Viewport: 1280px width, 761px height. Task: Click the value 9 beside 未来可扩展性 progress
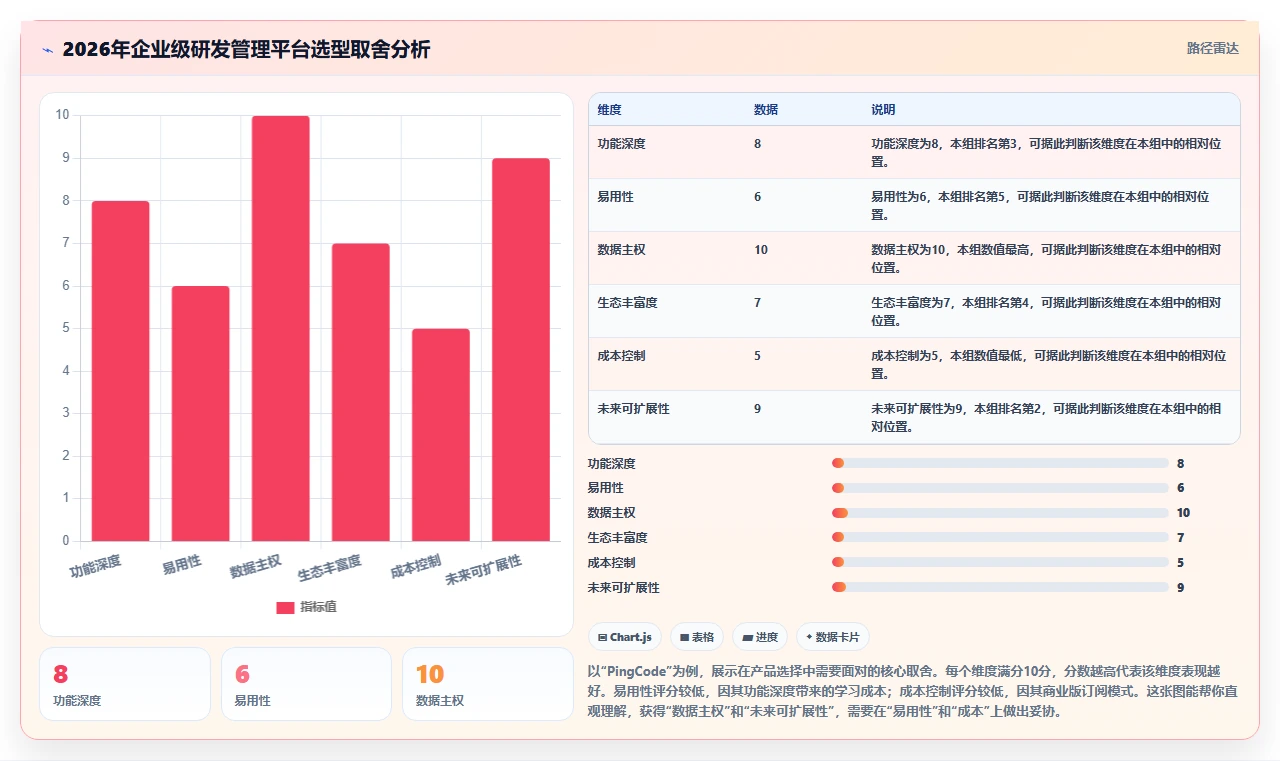(x=1181, y=588)
